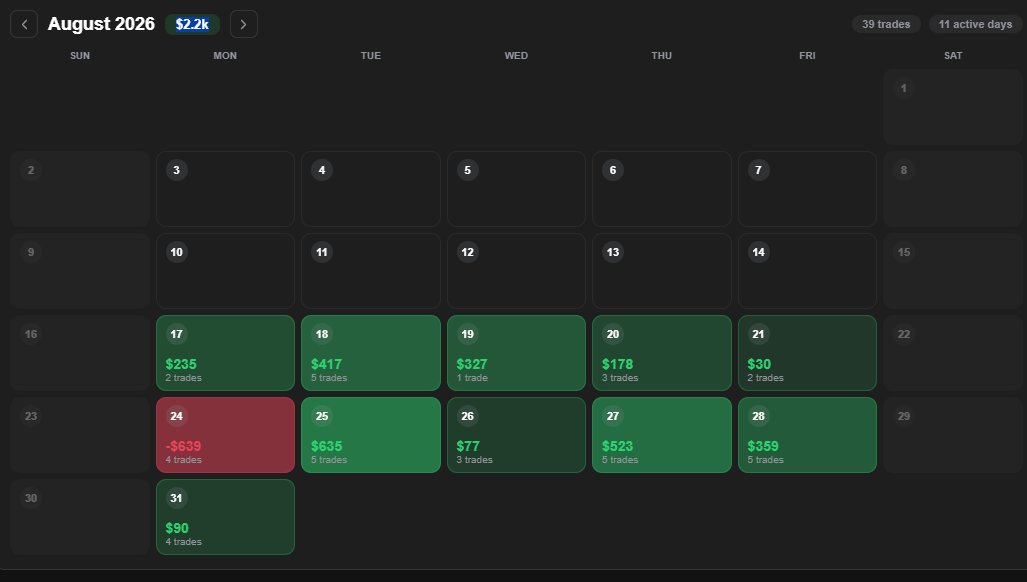Click the $90 profit value

tap(177, 528)
